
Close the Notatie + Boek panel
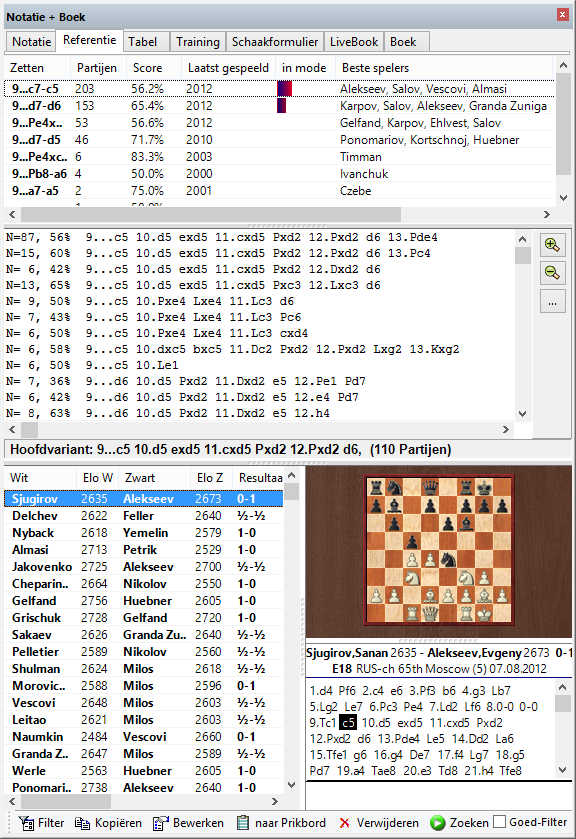562,14
